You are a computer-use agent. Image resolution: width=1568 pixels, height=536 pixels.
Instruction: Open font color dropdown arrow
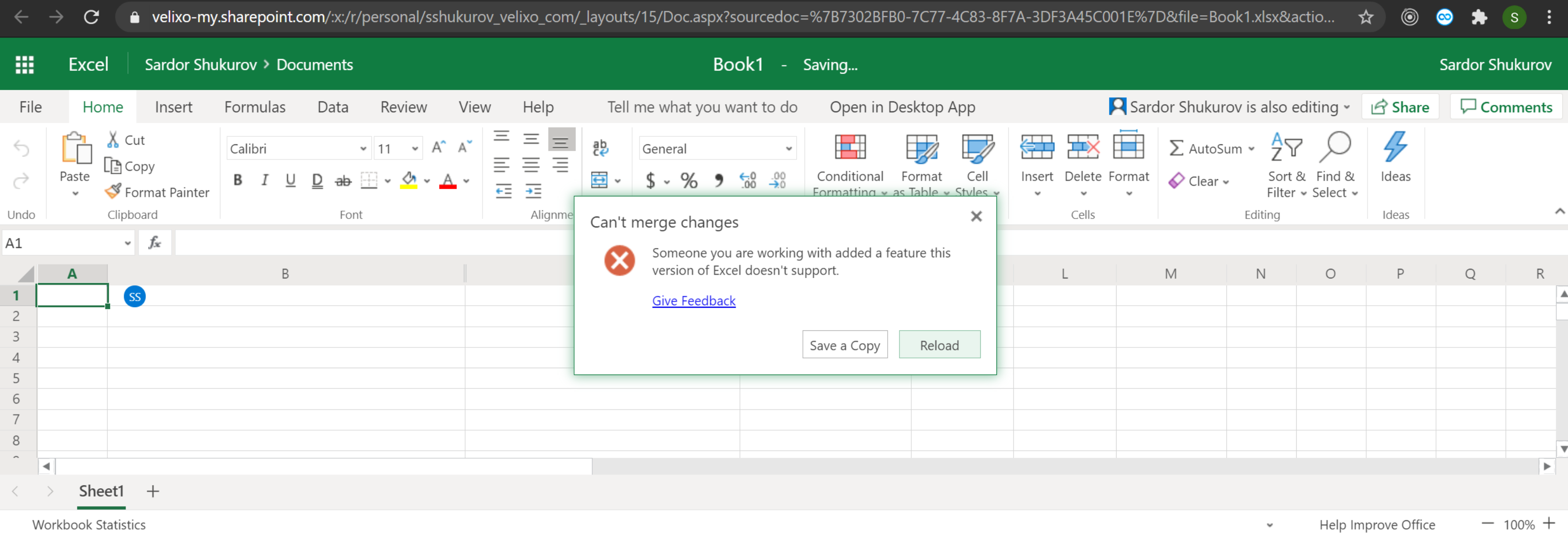click(466, 181)
